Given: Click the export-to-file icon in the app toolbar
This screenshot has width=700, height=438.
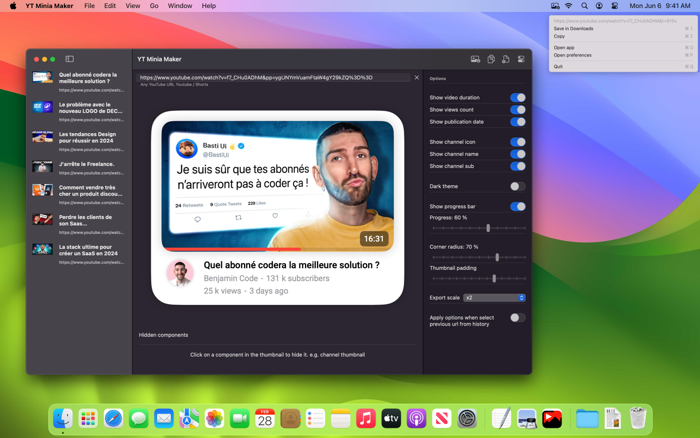Looking at the screenshot, I should (505, 59).
